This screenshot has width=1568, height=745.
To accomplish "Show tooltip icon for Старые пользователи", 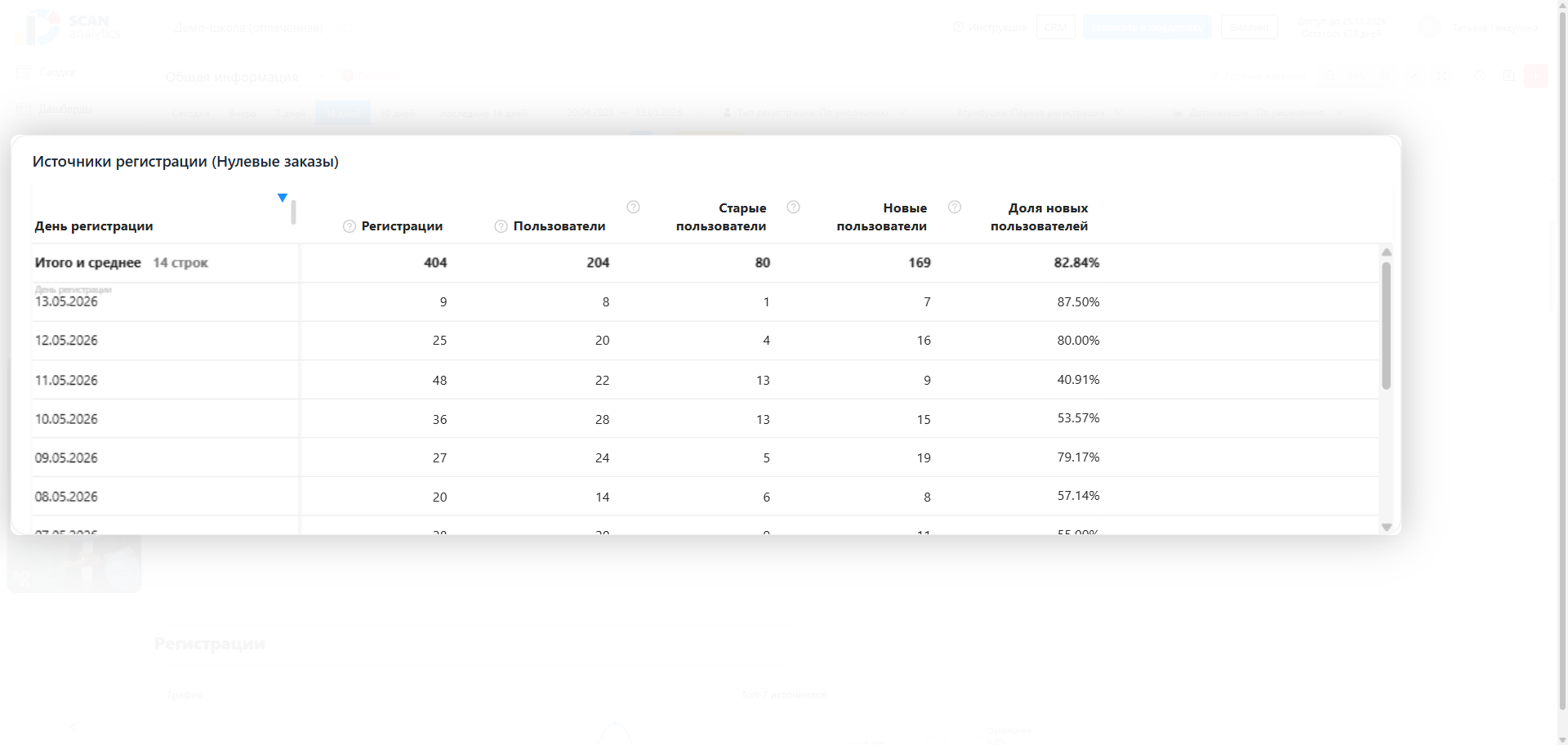I will [633, 207].
